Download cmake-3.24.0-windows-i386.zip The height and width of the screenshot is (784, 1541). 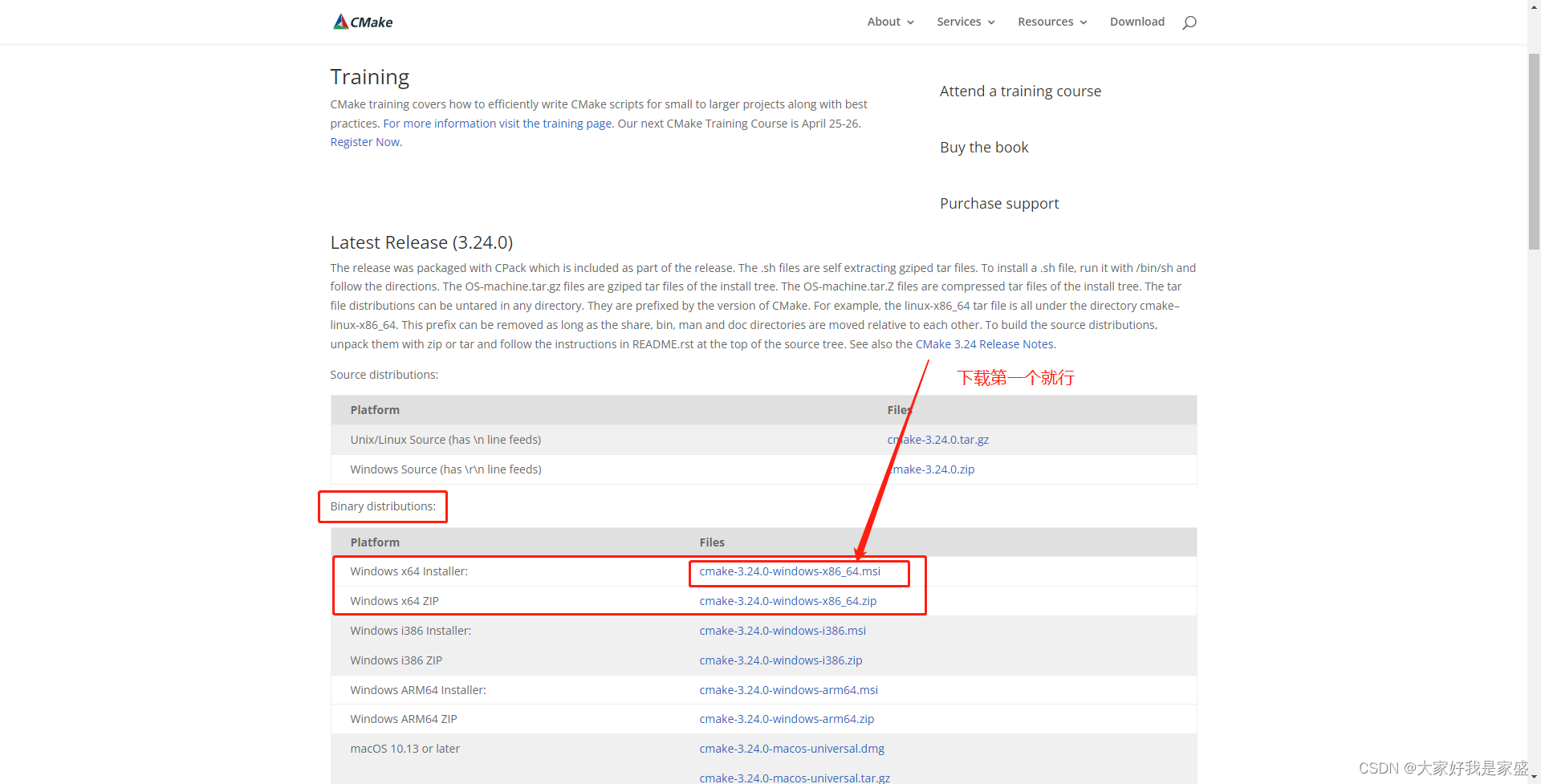(x=781, y=660)
